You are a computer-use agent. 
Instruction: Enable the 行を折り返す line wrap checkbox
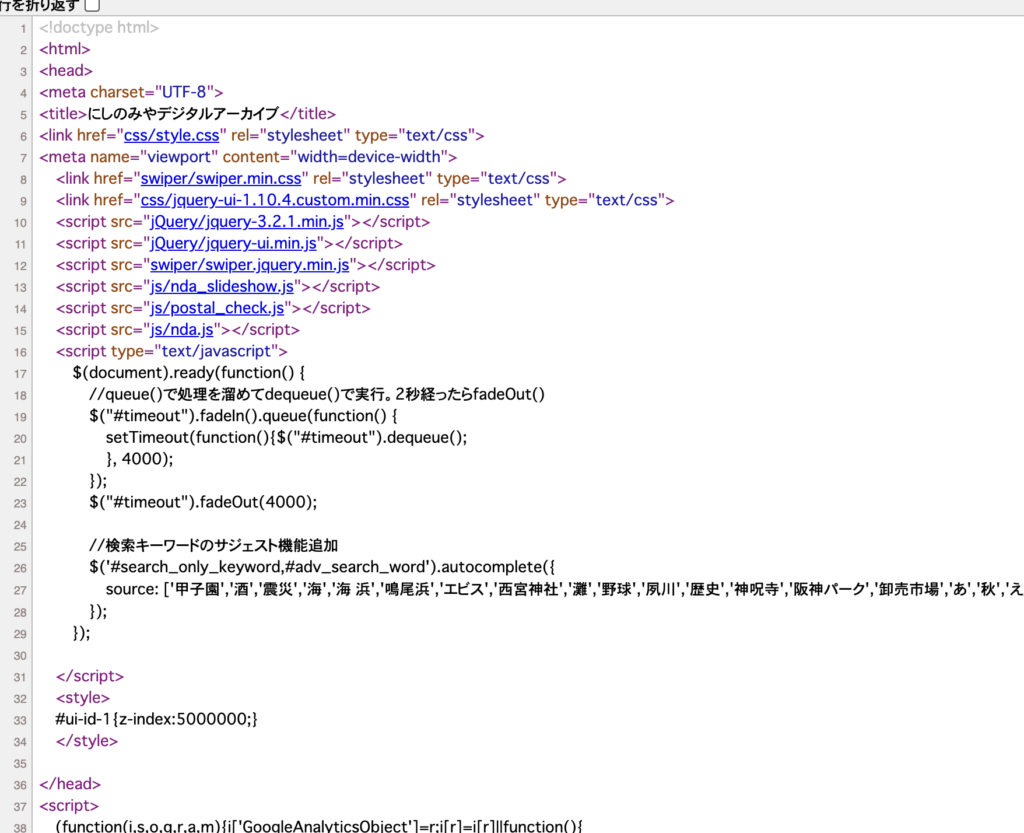click(92, 5)
